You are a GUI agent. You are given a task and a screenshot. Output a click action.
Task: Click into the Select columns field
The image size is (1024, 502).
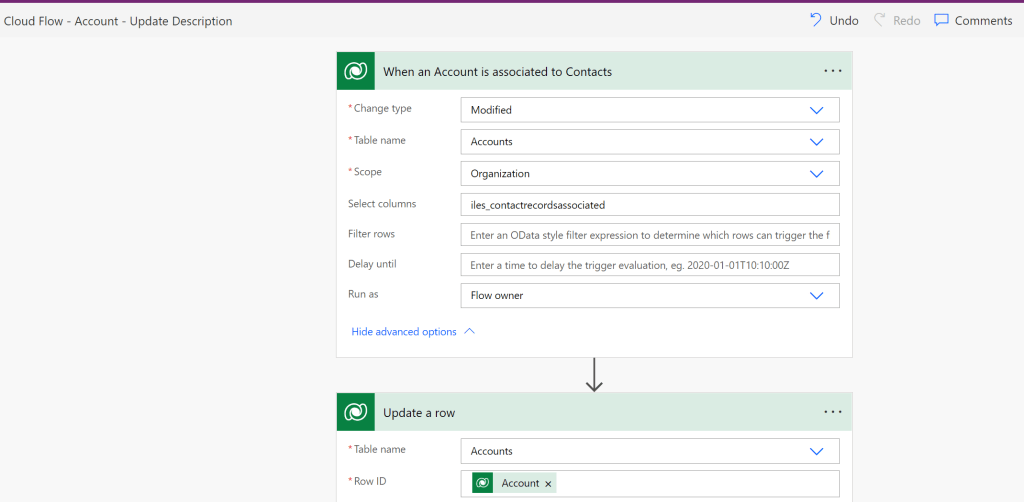(x=649, y=205)
